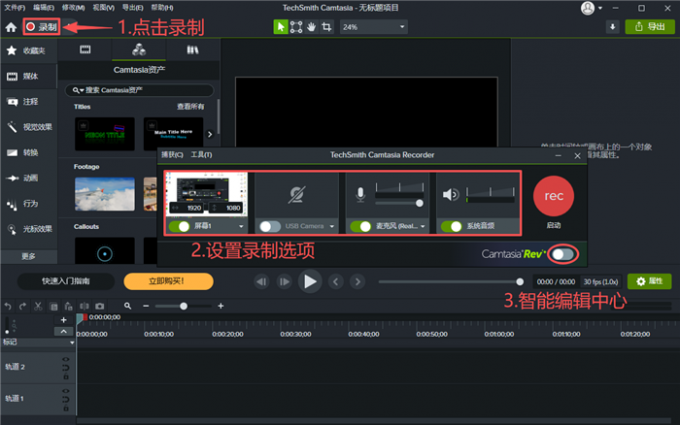The width and height of the screenshot is (680, 425).
Task: Open the 转换 transitions panel
Action: tap(28, 153)
